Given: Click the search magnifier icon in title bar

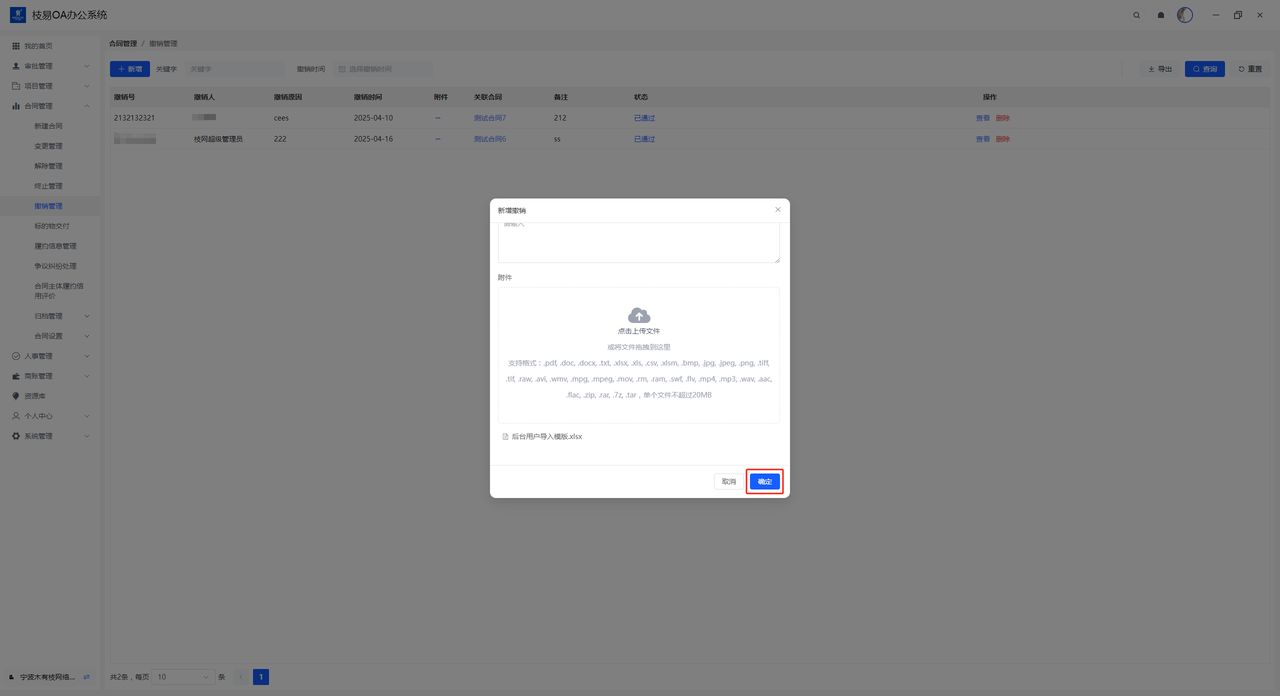Looking at the screenshot, I should coord(1136,15).
